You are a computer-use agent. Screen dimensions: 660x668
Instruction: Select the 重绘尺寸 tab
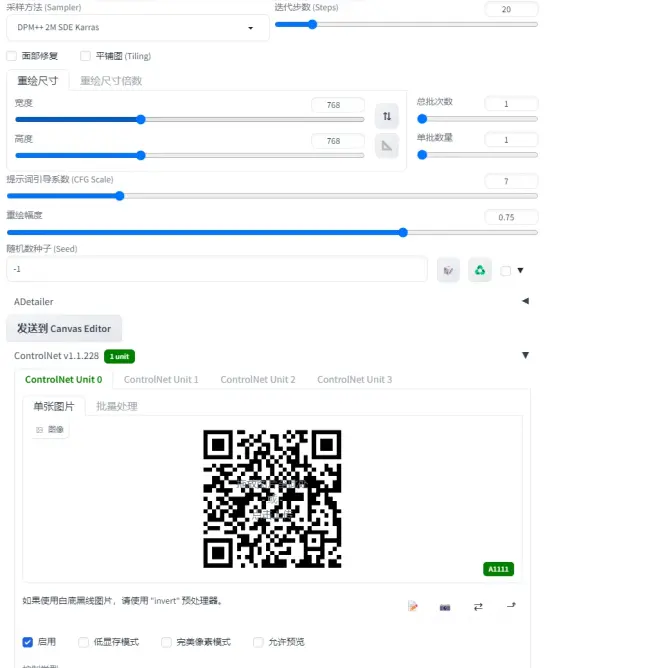click(x=37, y=81)
